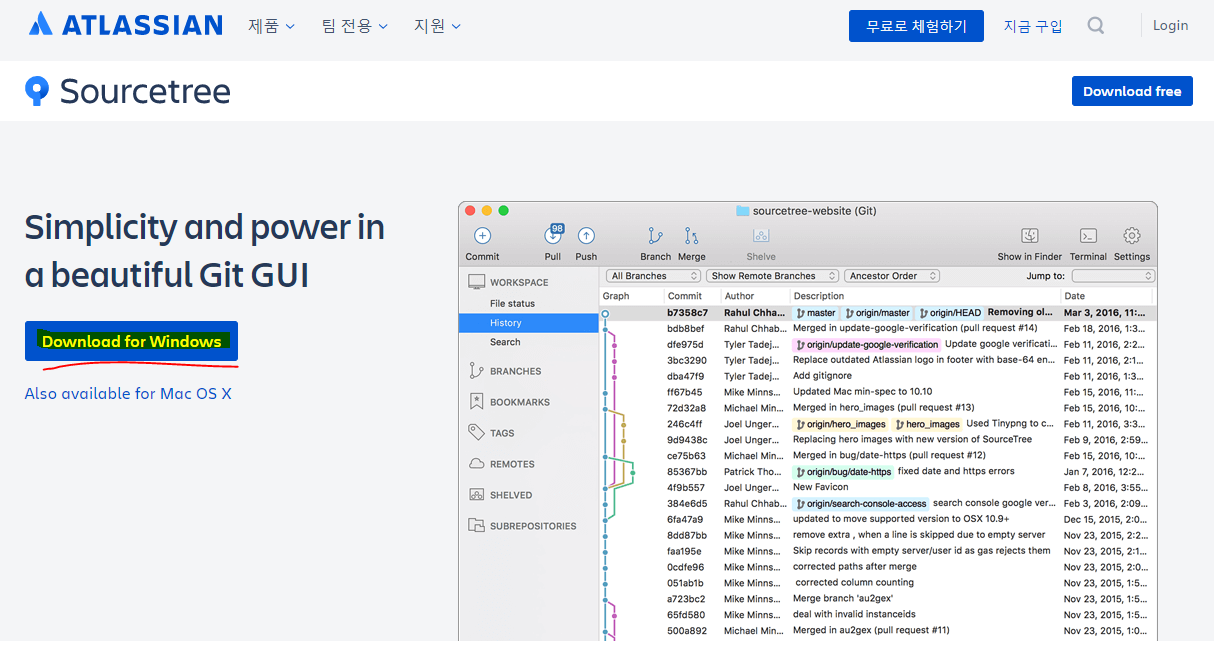Image resolution: width=1214 pixels, height=650 pixels.
Task: Click the 지금 구입 link
Action: [x=1033, y=26]
